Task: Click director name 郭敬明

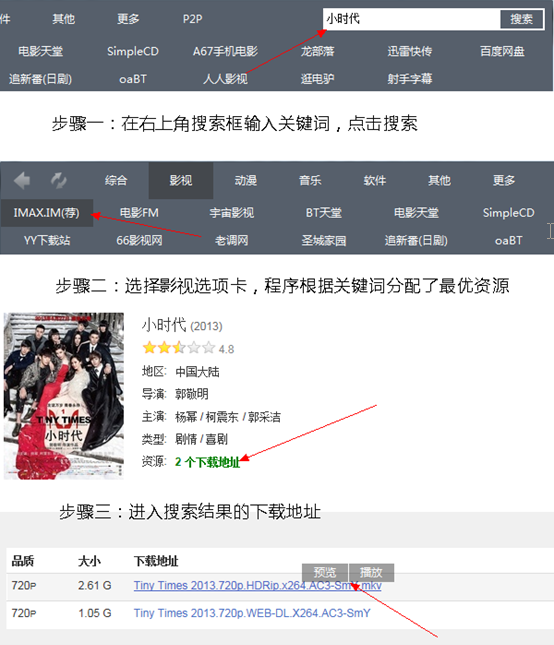Action: point(192,394)
